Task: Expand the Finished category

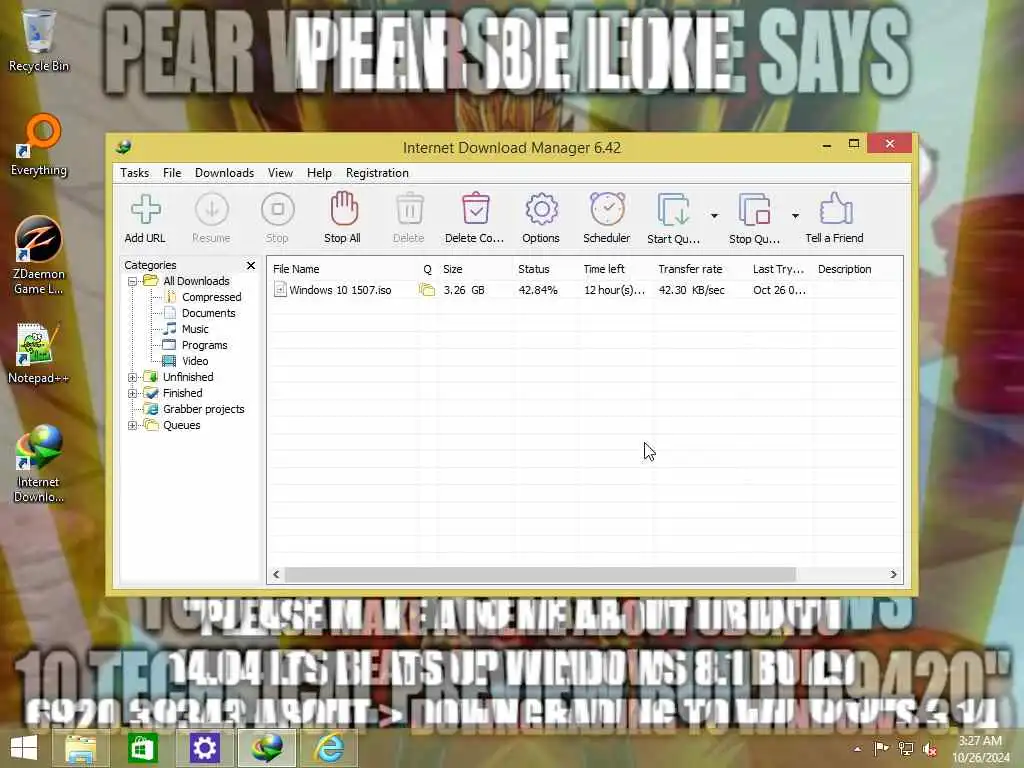Action: 133,393
